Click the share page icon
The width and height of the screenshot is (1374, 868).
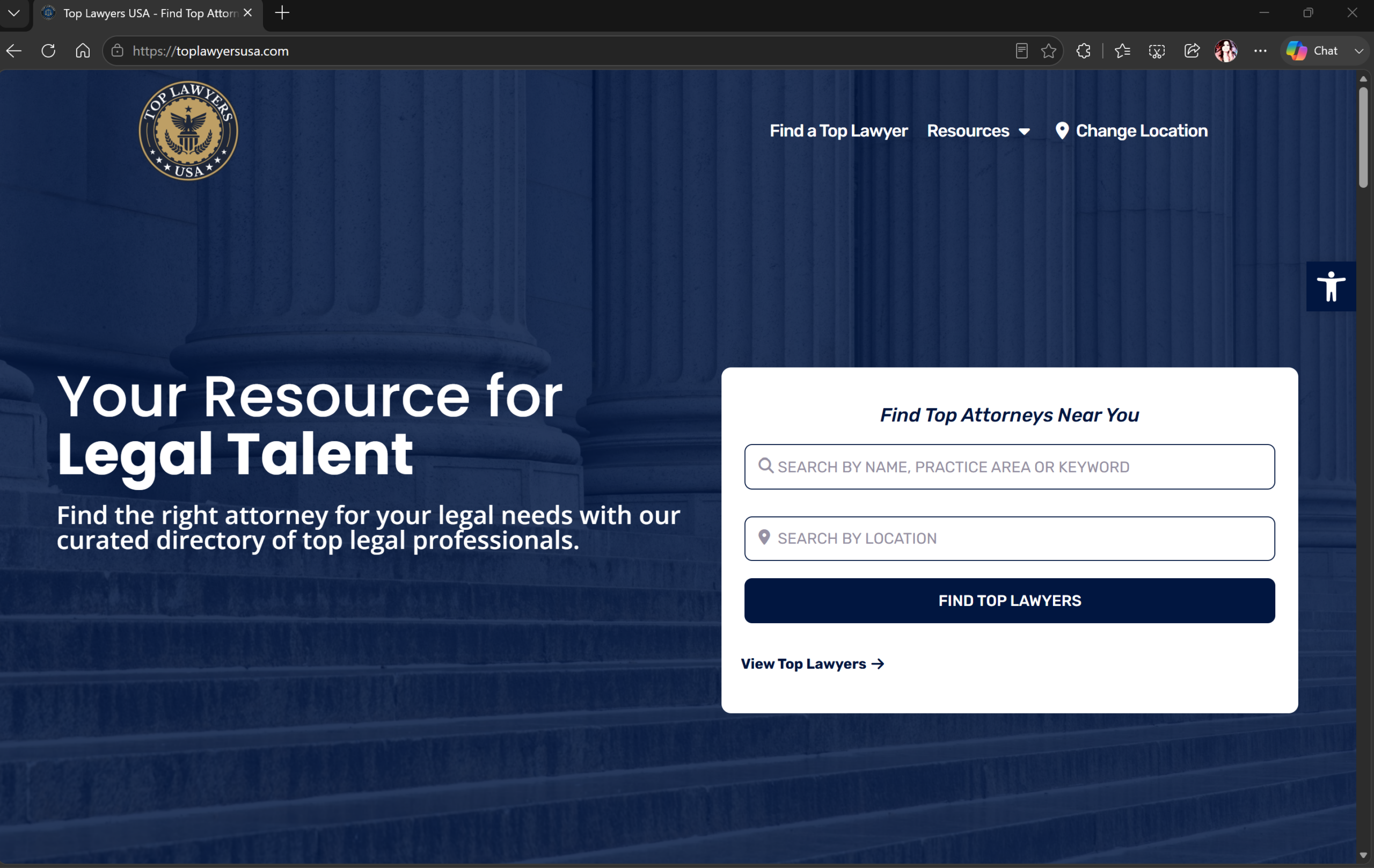(1192, 51)
